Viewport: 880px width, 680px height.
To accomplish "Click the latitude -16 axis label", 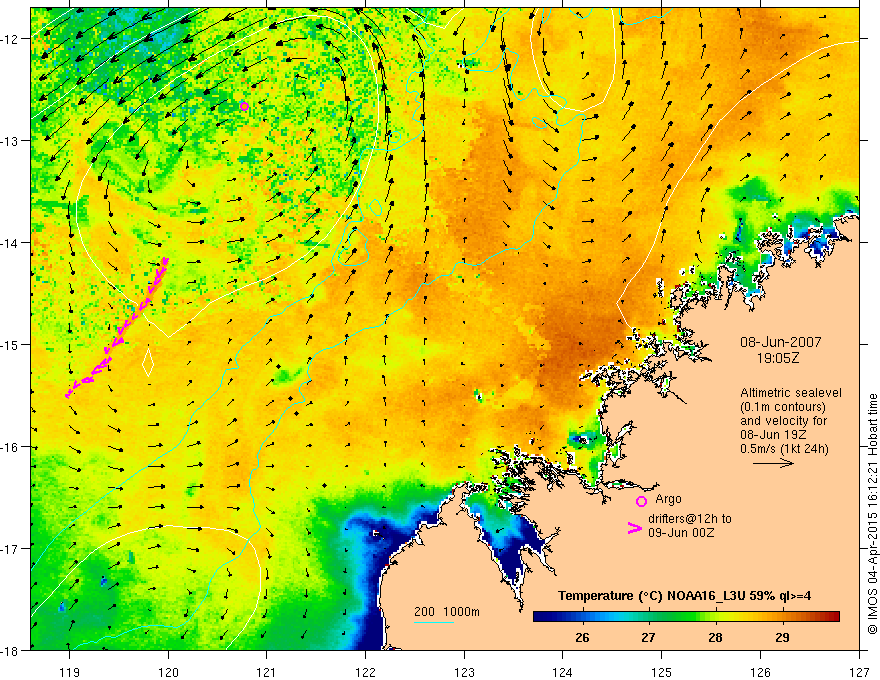I will click(11, 447).
